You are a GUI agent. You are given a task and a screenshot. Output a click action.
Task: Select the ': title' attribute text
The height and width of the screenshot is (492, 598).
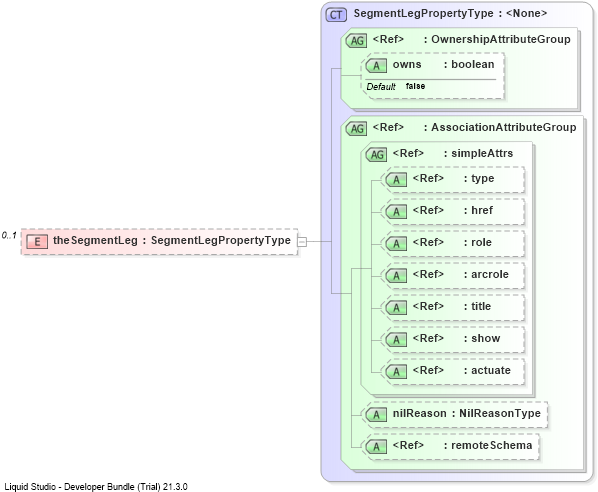[477, 307]
